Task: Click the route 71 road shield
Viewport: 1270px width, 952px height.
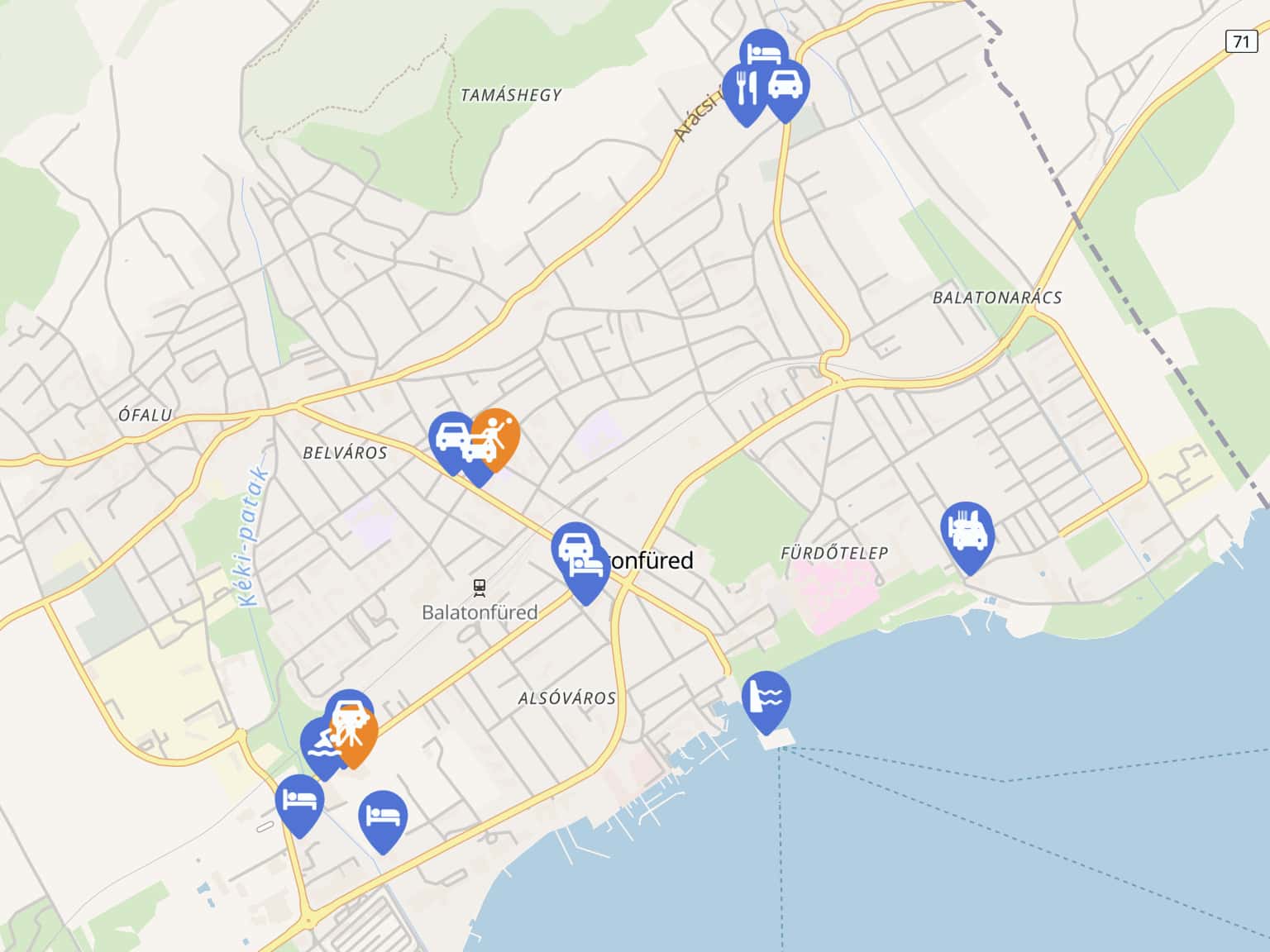Action: [x=1240, y=40]
